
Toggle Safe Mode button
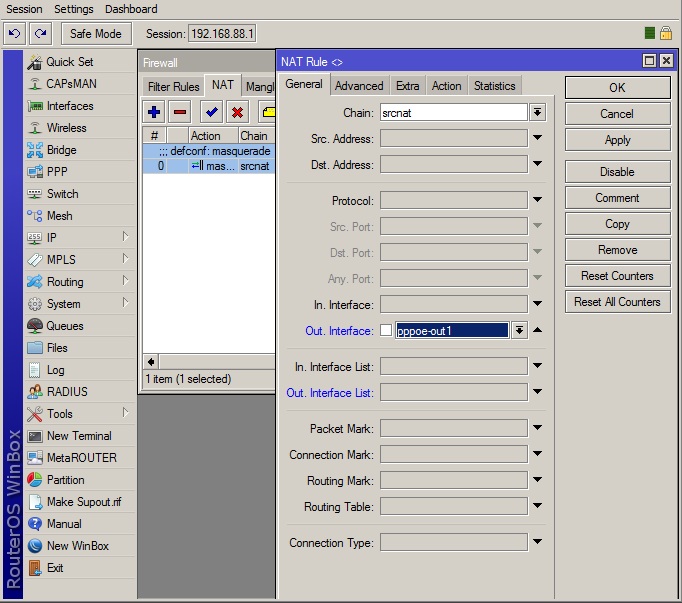click(x=96, y=34)
